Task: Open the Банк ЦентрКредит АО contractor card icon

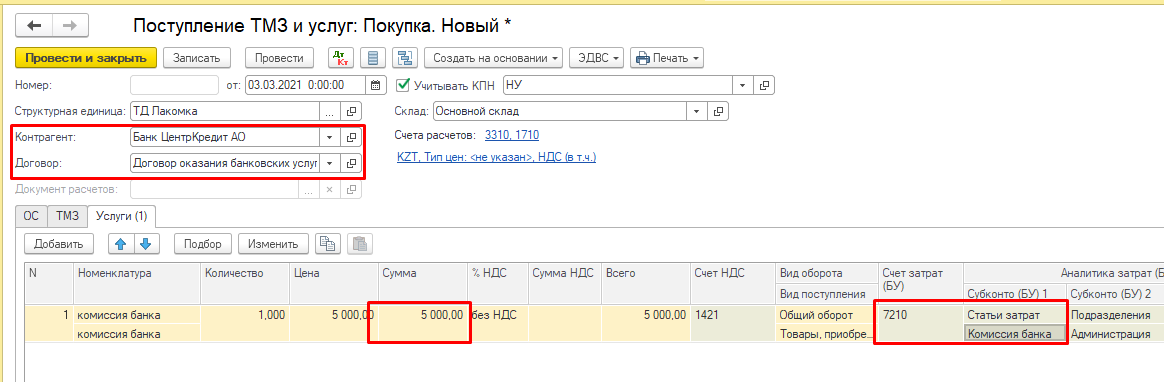Action: click(x=351, y=137)
